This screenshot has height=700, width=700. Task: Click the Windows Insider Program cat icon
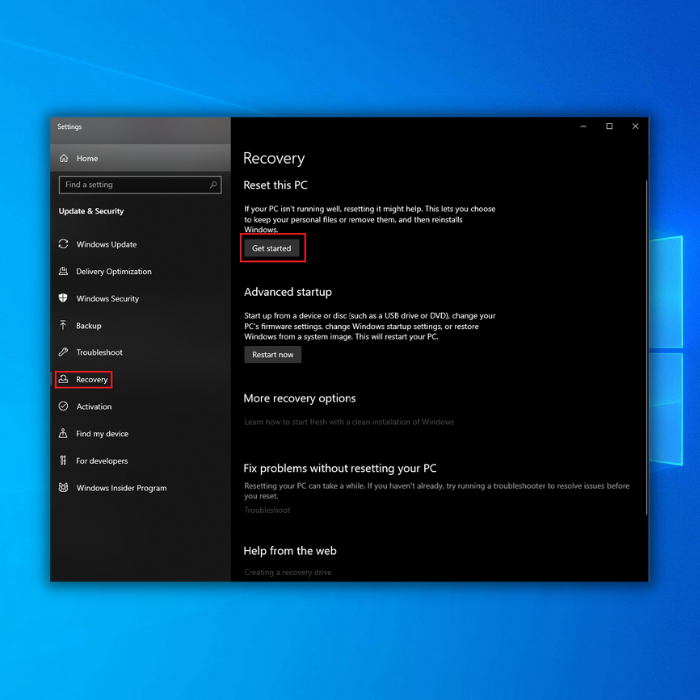[63, 488]
